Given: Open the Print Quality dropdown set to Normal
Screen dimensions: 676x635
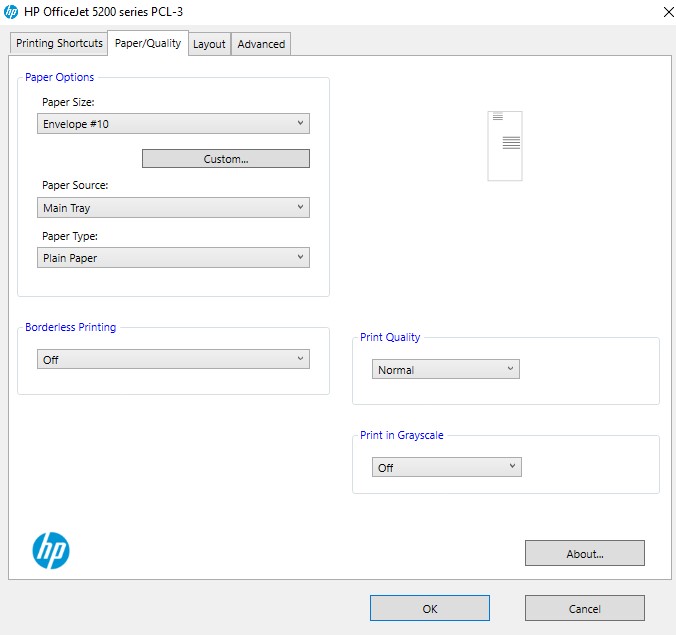Looking at the screenshot, I should (x=446, y=370).
